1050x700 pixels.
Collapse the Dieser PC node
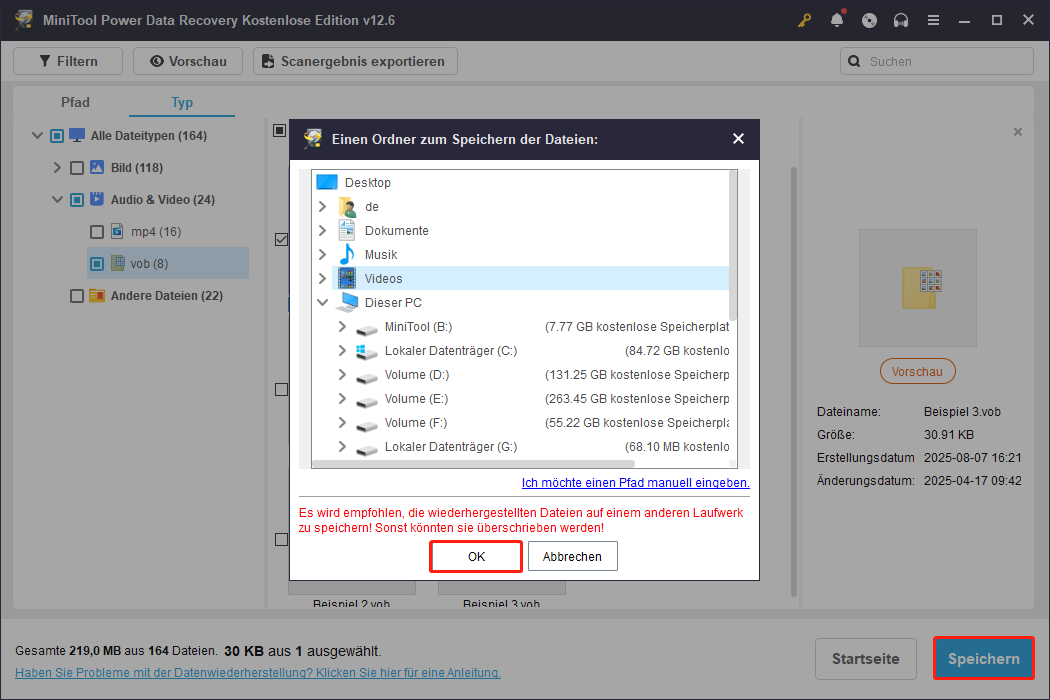pyautogui.click(x=322, y=302)
